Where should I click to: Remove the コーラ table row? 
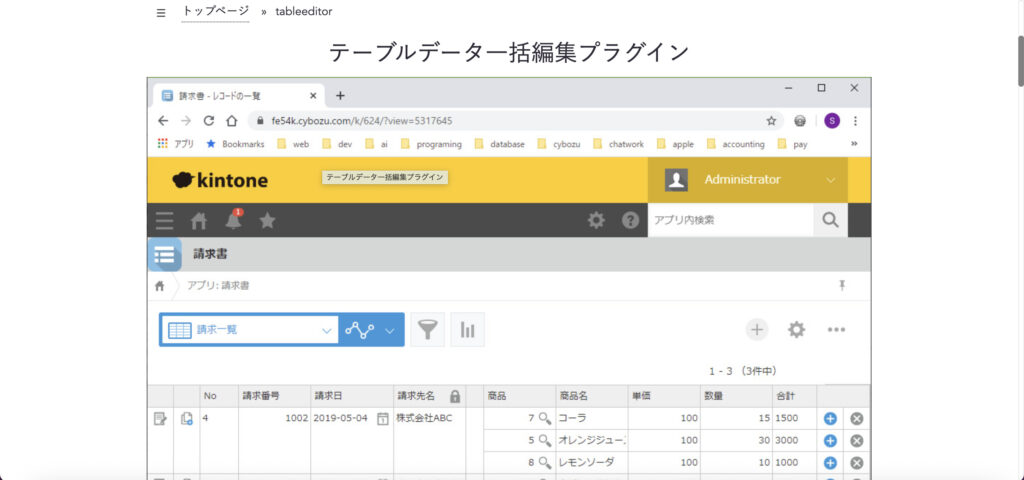point(857,419)
